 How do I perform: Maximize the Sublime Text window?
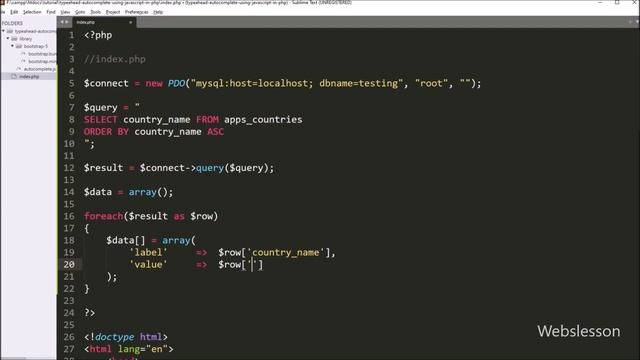tap(617, 2)
